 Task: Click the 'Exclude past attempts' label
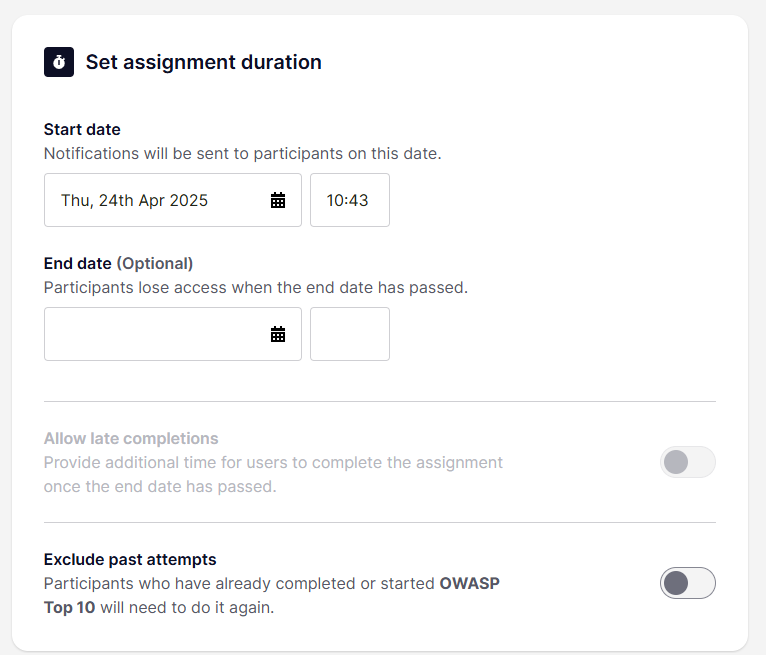pos(130,559)
